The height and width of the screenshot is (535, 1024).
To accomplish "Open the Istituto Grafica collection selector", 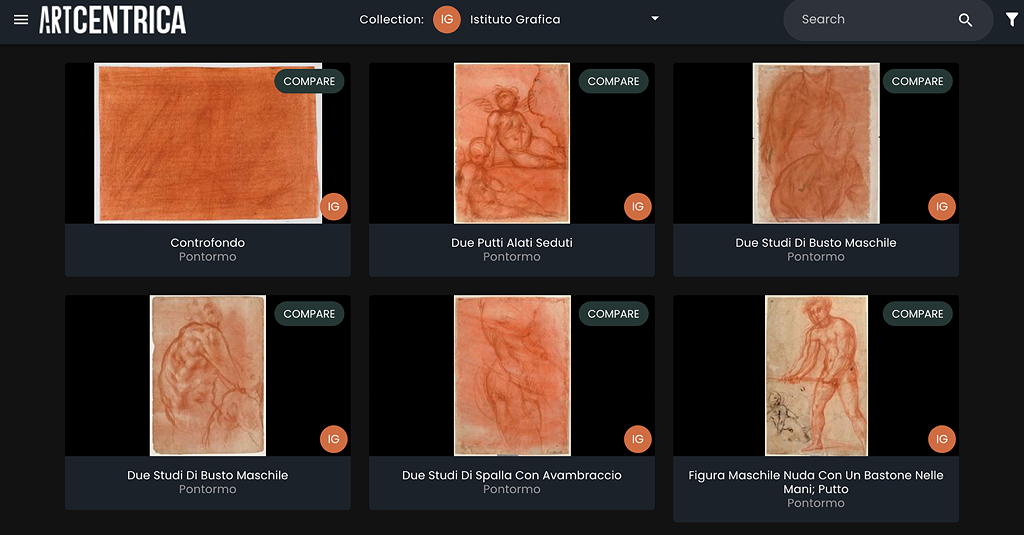I will [546, 20].
